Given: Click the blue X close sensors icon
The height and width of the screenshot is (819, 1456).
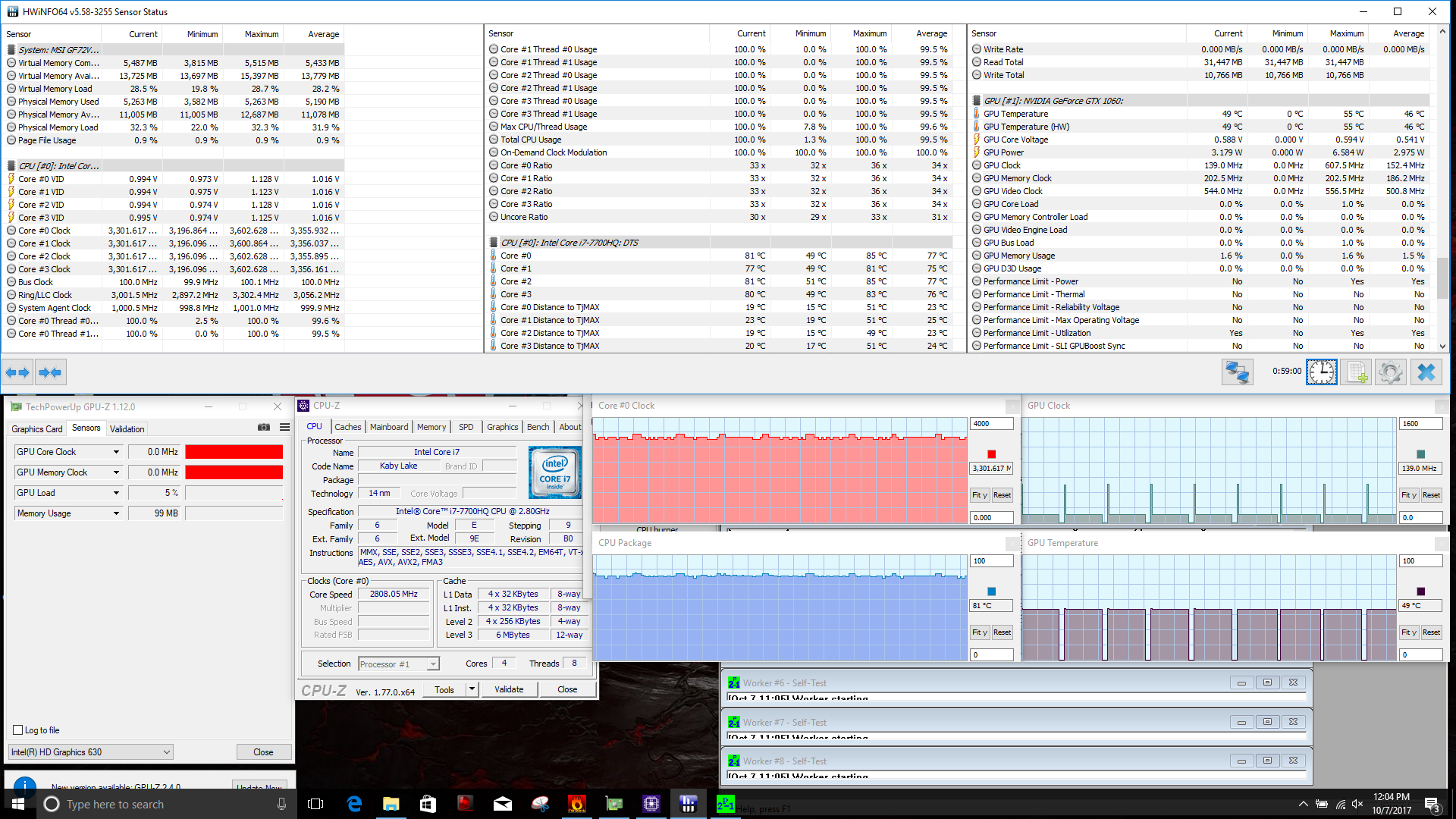Looking at the screenshot, I should [1426, 372].
